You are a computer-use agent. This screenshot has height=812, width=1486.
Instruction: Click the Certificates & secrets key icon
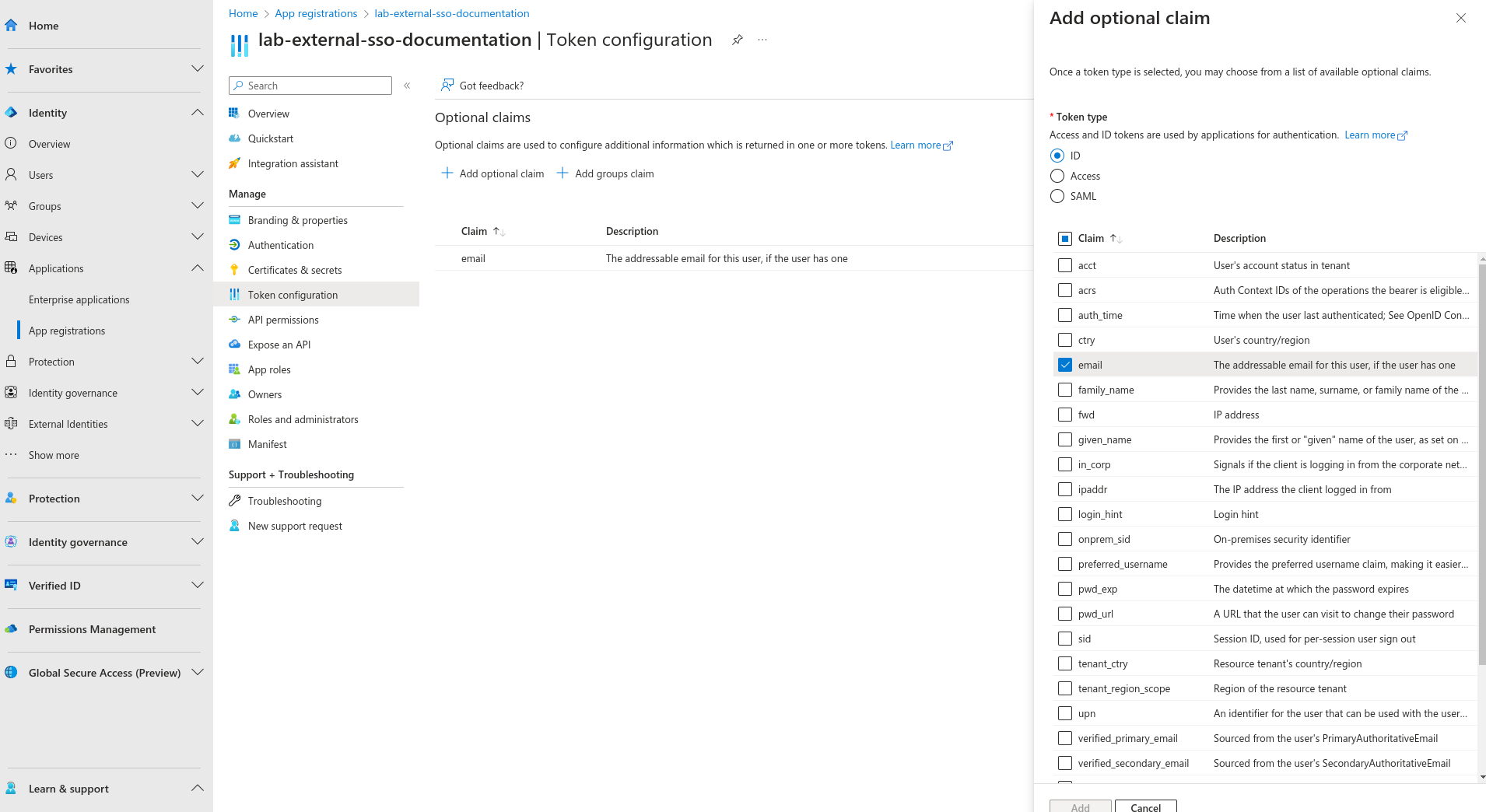(234, 270)
